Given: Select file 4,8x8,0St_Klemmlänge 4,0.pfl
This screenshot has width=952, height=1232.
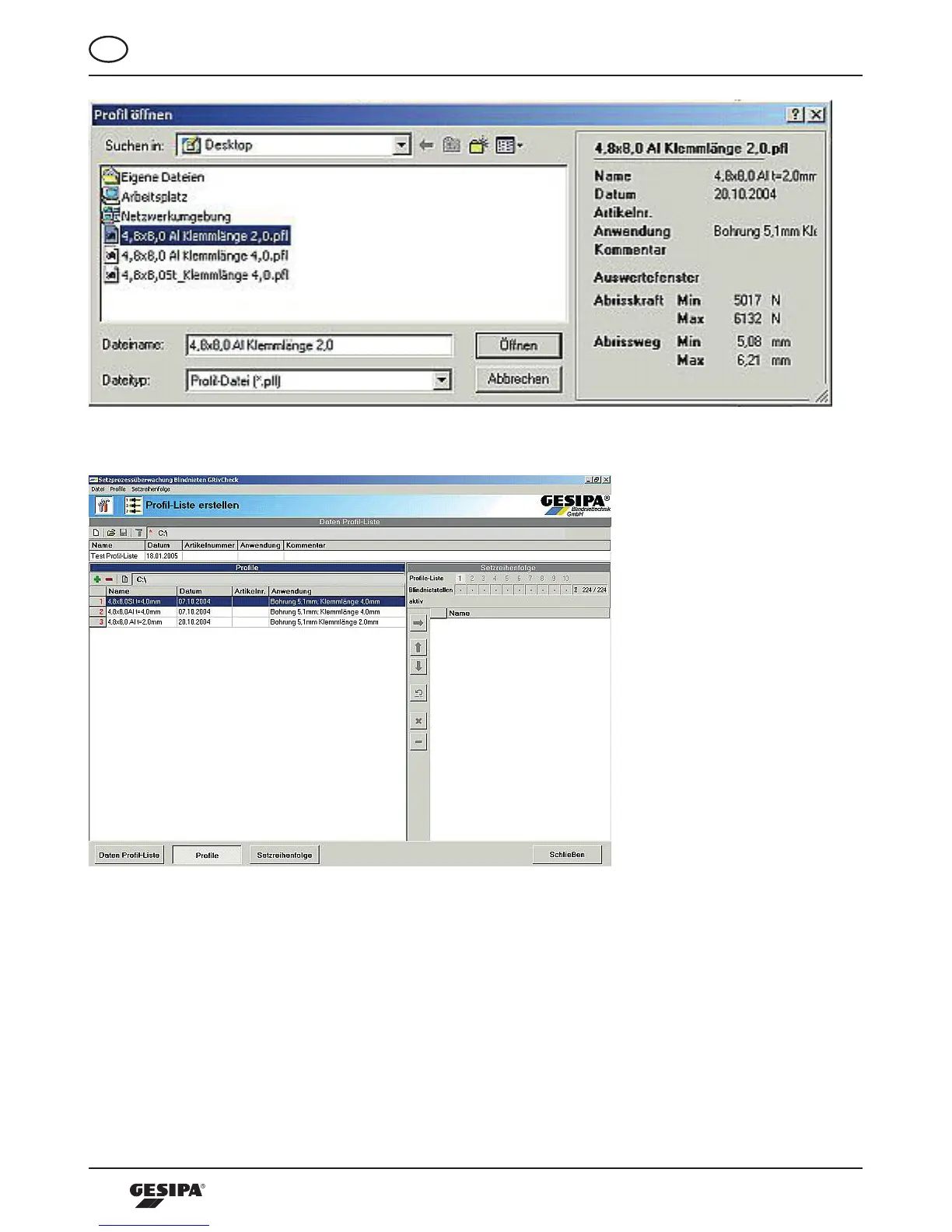Looking at the screenshot, I should pos(197,275).
